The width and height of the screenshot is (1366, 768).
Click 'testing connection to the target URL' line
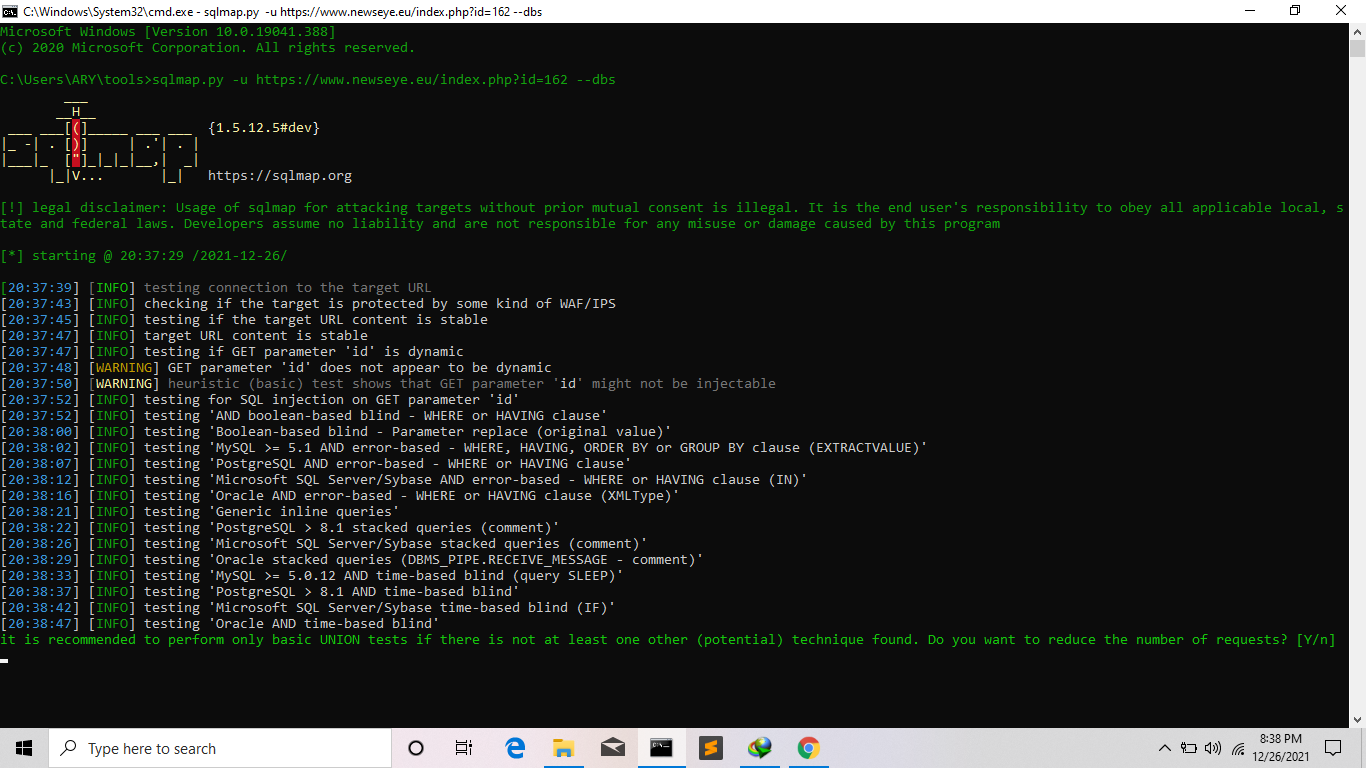tap(216, 288)
